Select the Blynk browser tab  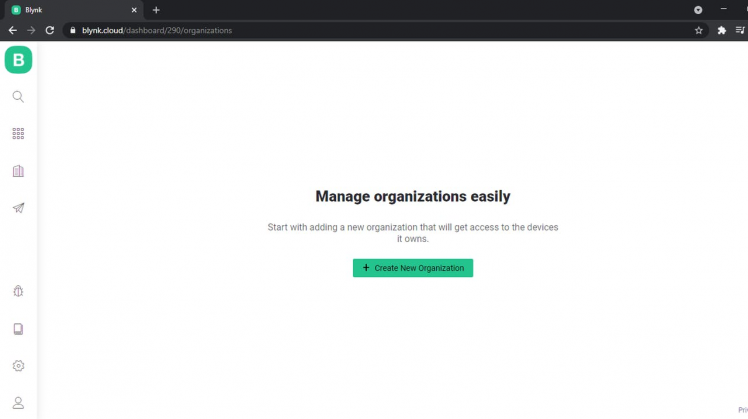point(73,10)
